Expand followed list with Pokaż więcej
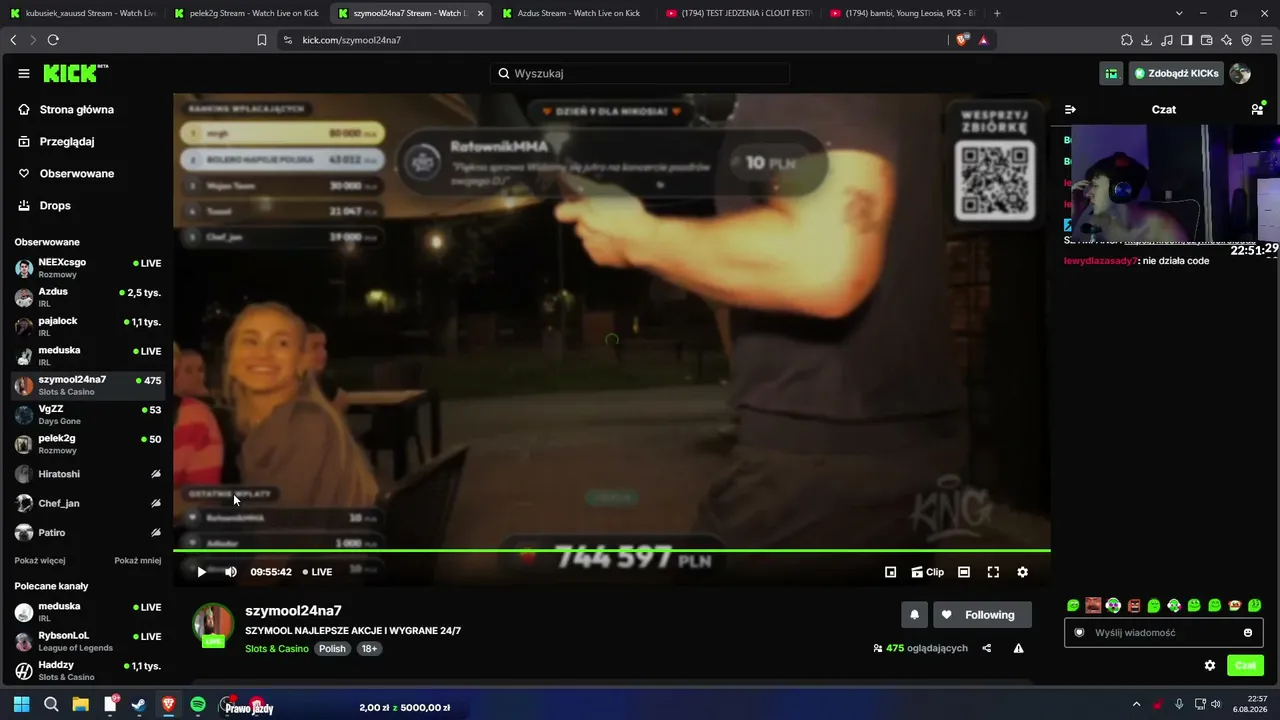Image resolution: width=1280 pixels, height=720 pixels. (x=40, y=560)
